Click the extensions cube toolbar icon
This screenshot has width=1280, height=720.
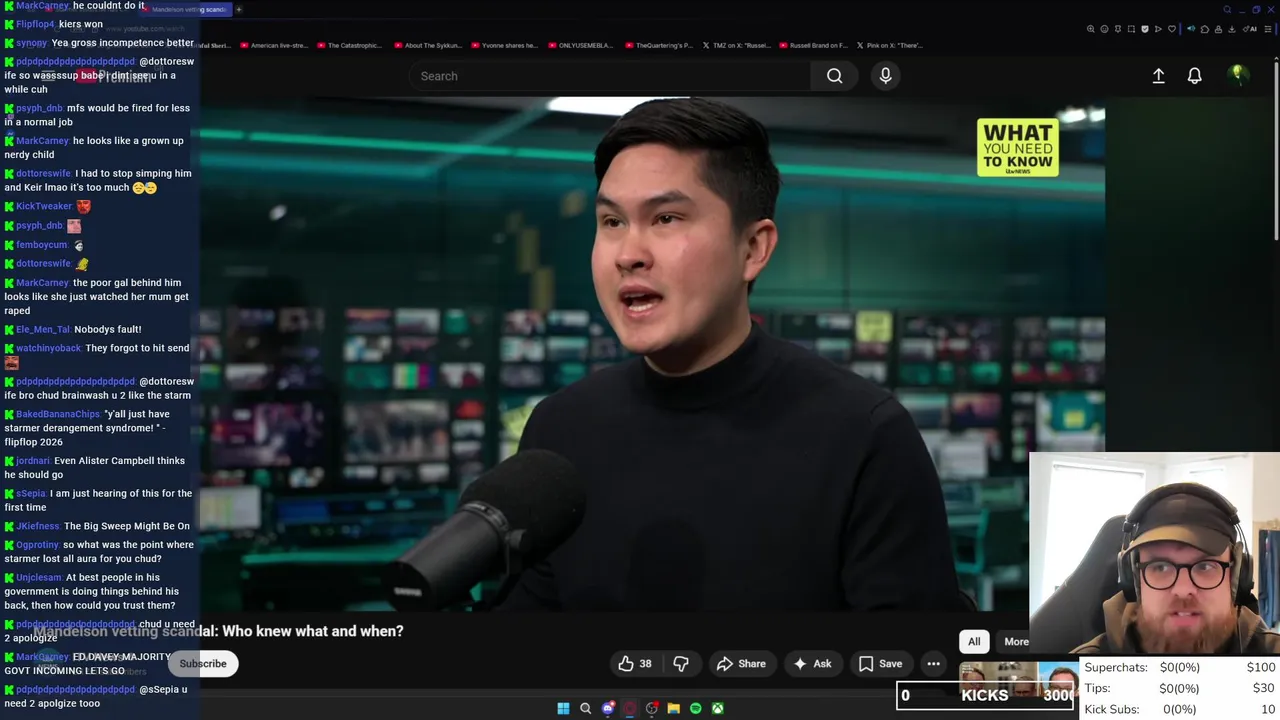click(1205, 29)
